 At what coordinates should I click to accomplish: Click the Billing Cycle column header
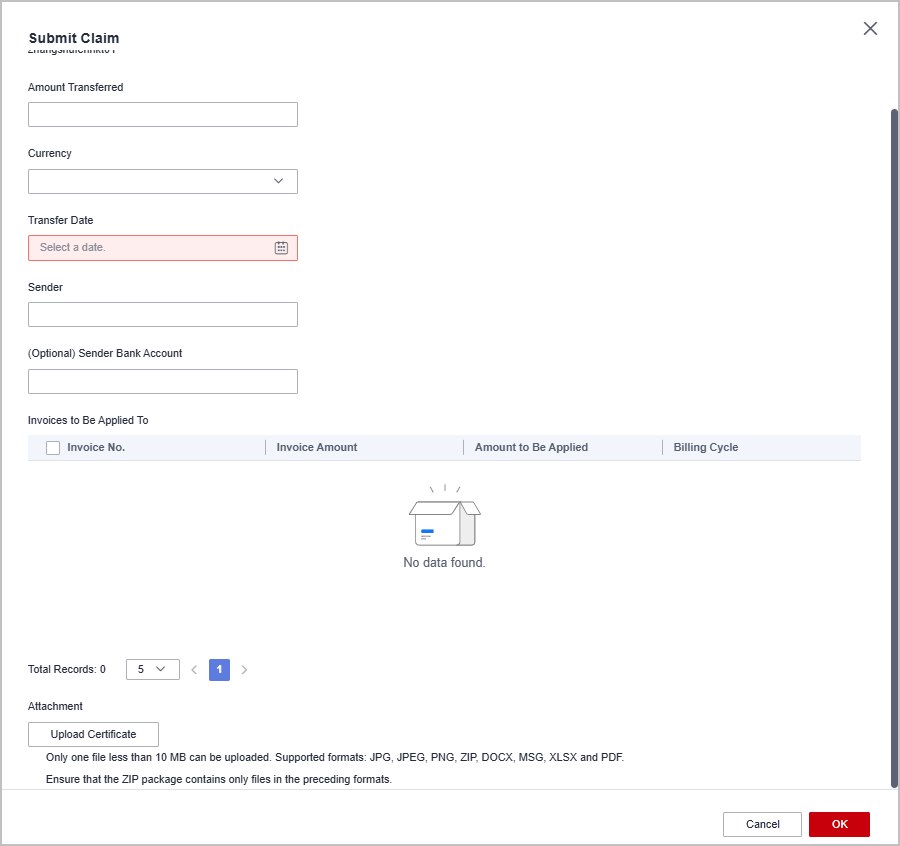click(706, 448)
